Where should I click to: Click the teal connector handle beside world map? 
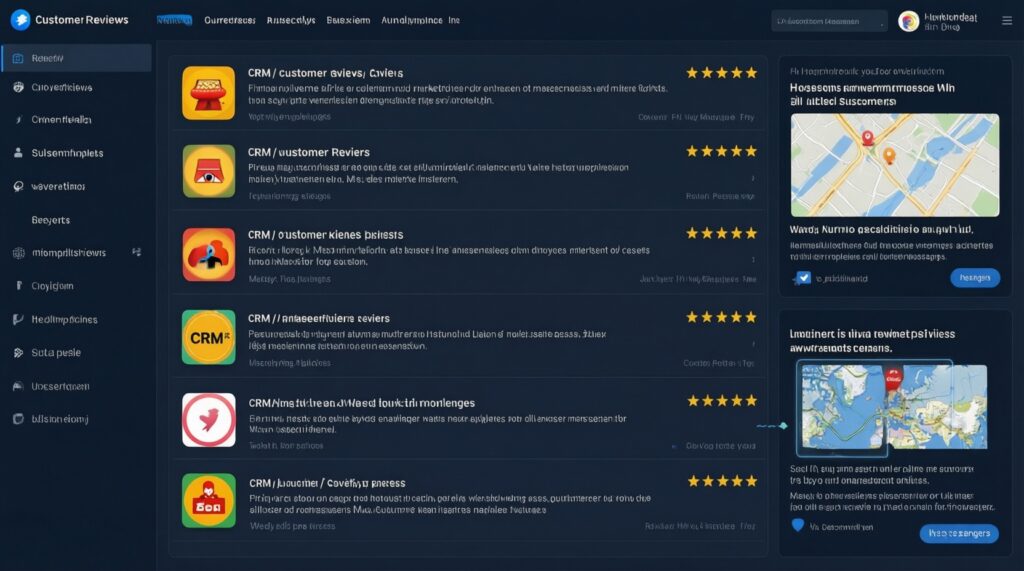tap(783, 426)
